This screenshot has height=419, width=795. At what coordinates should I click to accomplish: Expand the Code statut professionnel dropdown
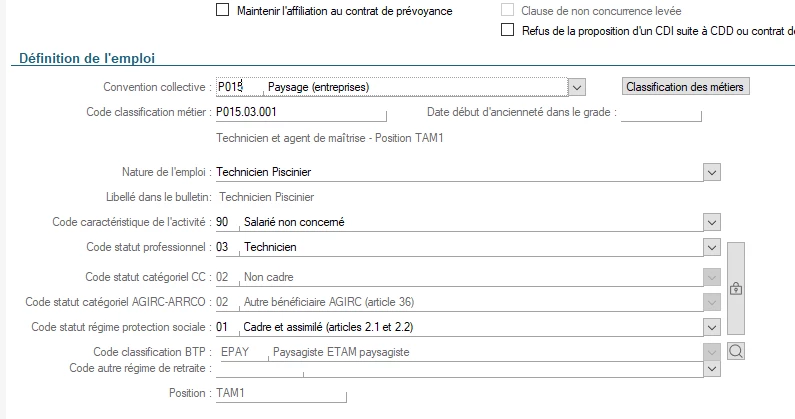[x=712, y=247]
